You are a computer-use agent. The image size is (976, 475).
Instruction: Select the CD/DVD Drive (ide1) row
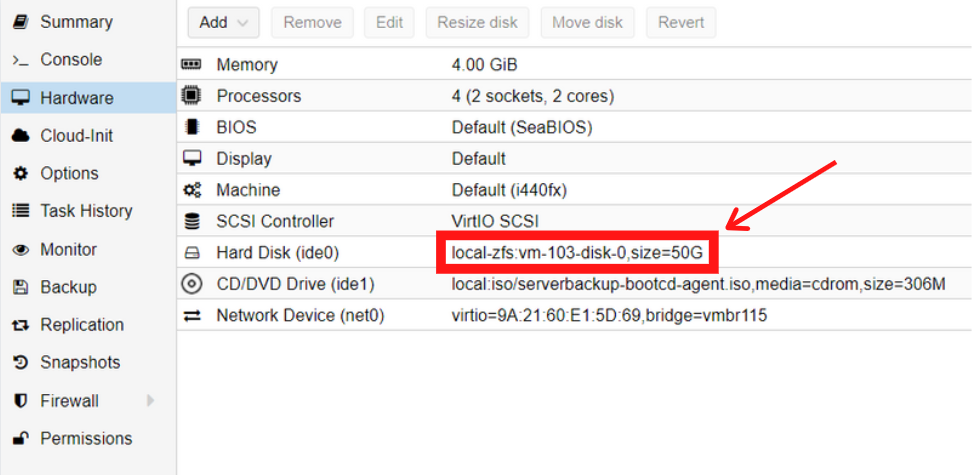tap(575, 285)
